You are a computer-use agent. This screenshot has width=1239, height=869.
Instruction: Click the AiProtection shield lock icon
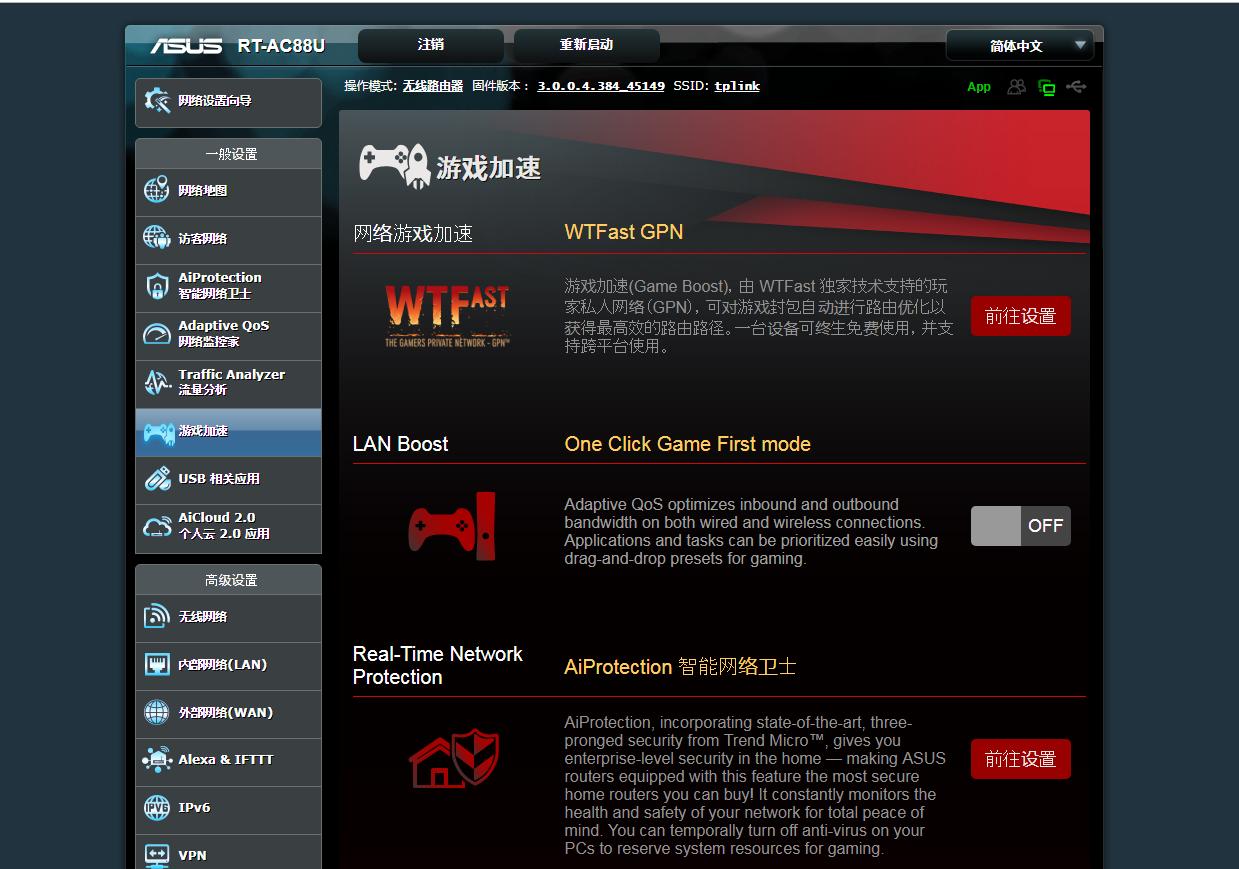tap(157, 286)
